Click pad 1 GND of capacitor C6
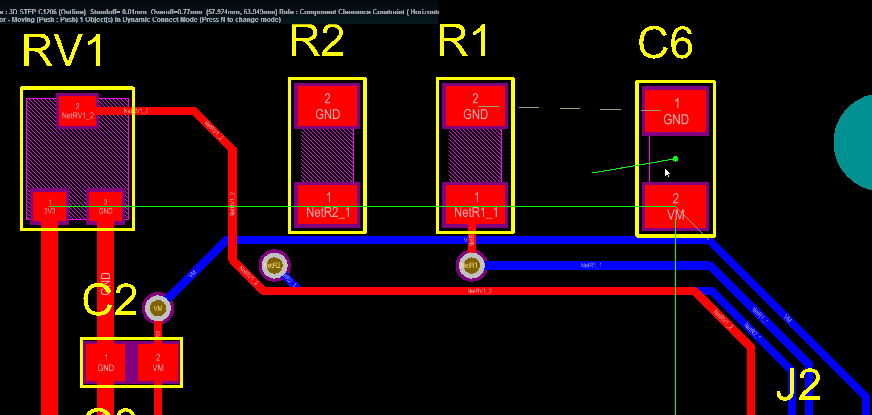 coord(676,111)
